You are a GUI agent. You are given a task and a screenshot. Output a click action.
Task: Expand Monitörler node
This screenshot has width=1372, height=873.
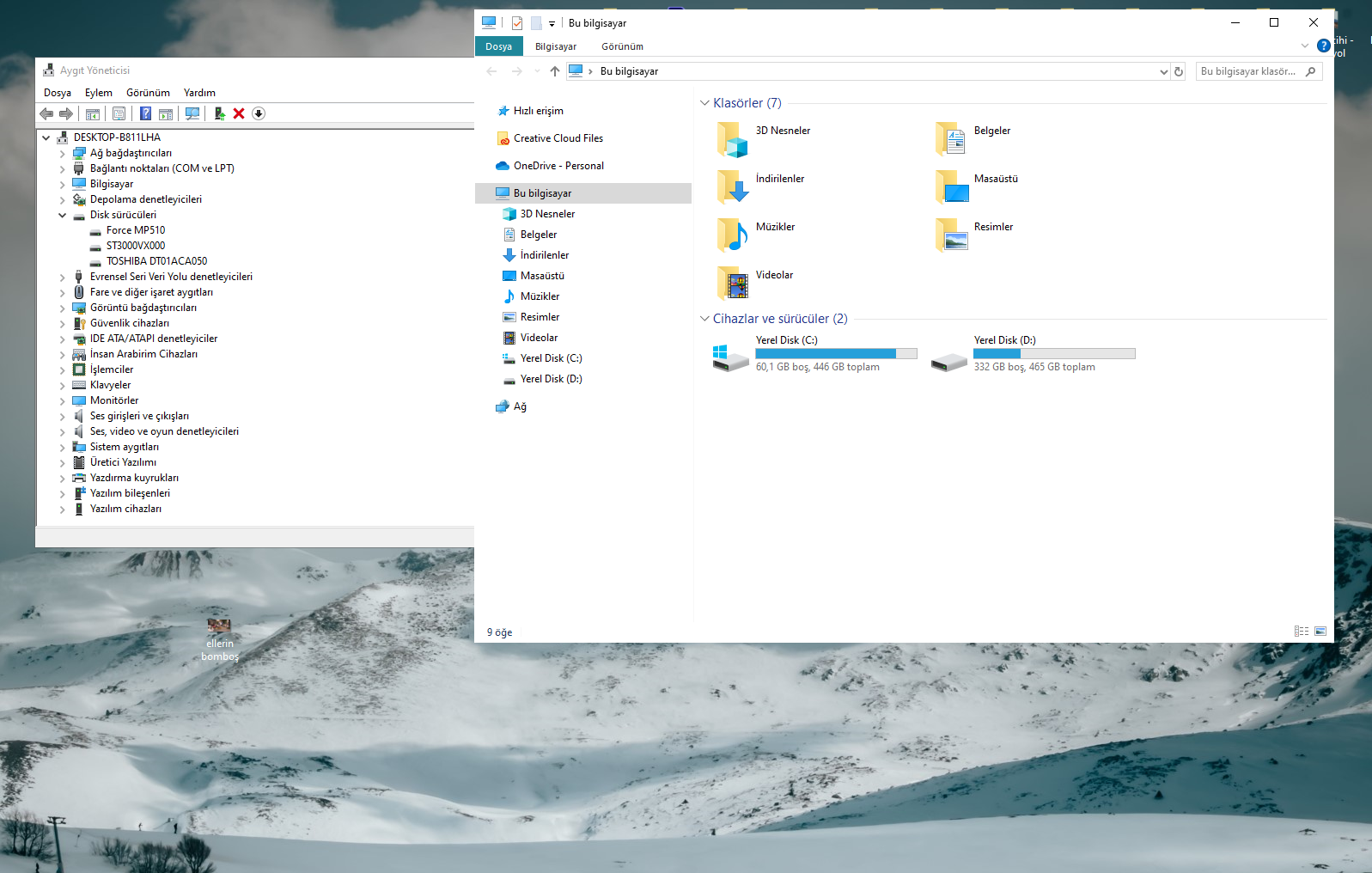(63, 401)
